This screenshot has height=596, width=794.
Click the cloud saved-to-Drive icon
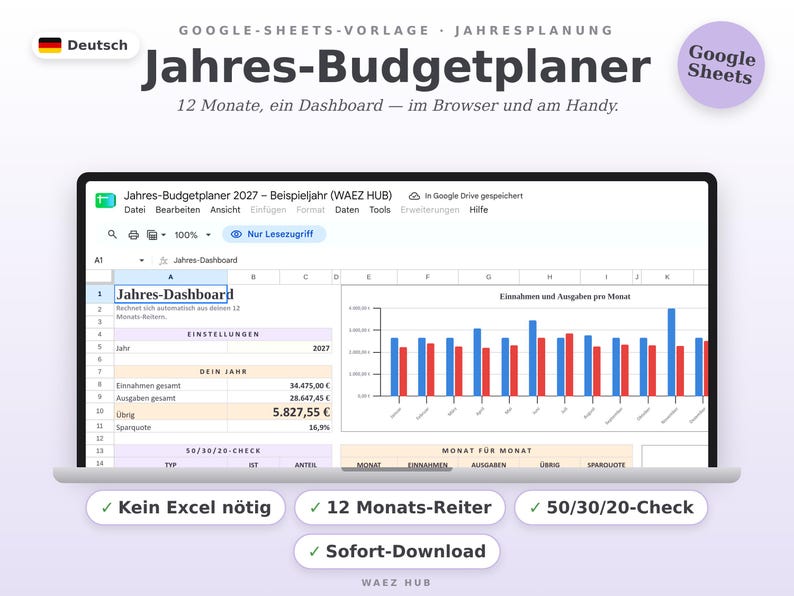pyautogui.click(x=414, y=196)
